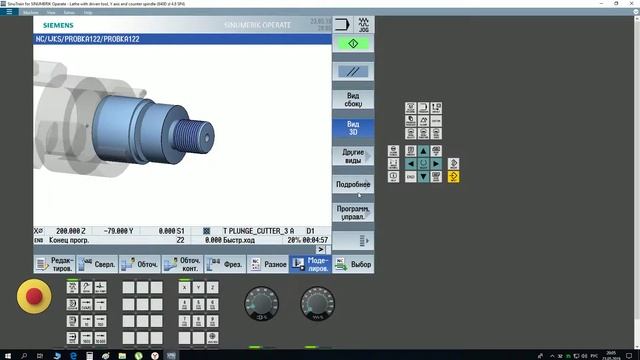Switch to the Сверл. softkey tab

98,264
